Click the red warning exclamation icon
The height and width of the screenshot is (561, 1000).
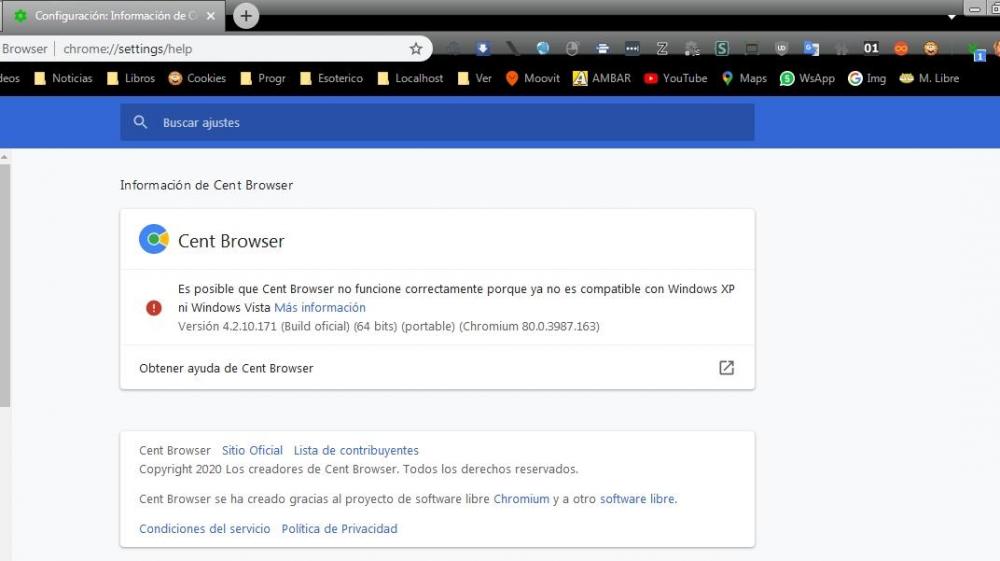154,308
